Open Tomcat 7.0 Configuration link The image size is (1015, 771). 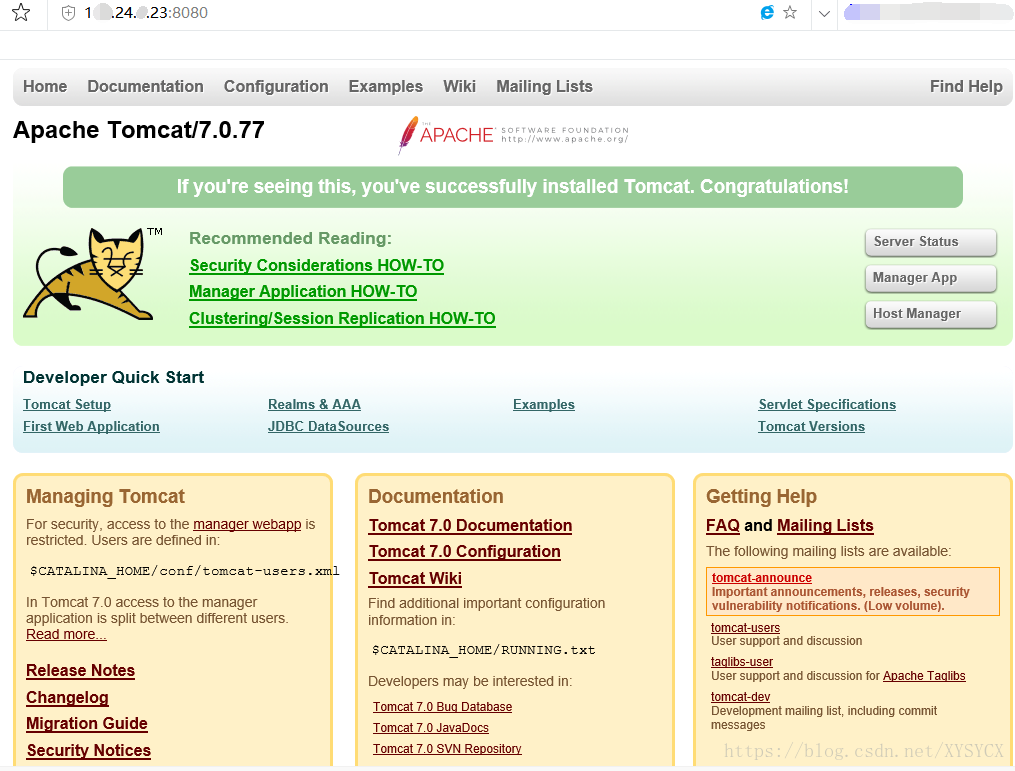(x=464, y=552)
